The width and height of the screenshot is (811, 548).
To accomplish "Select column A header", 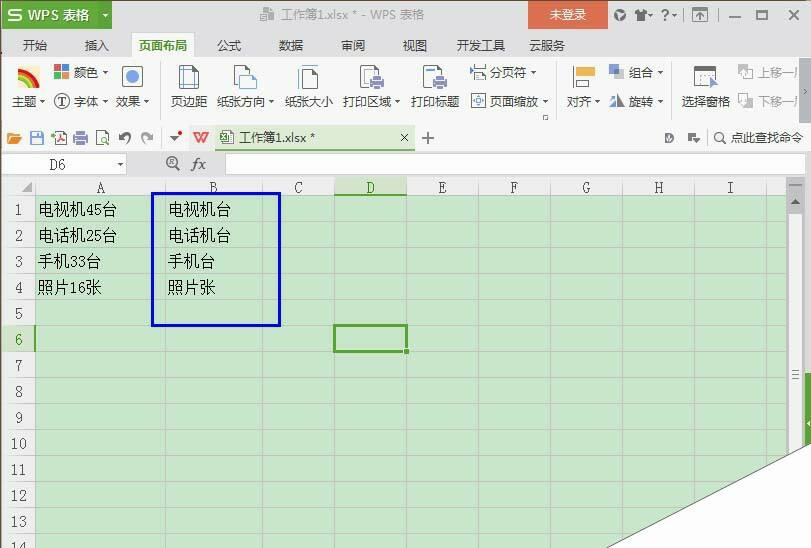I will click(x=100, y=187).
